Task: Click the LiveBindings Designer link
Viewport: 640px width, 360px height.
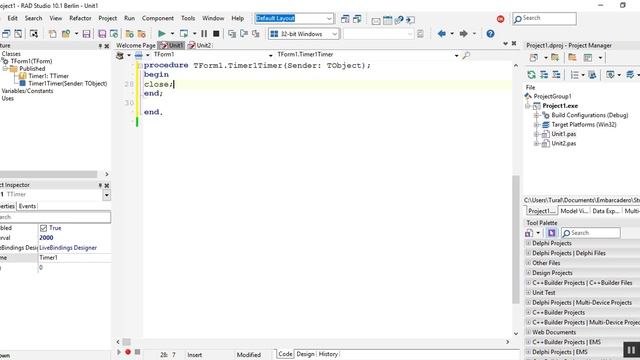Action: click(x=68, y=248)
